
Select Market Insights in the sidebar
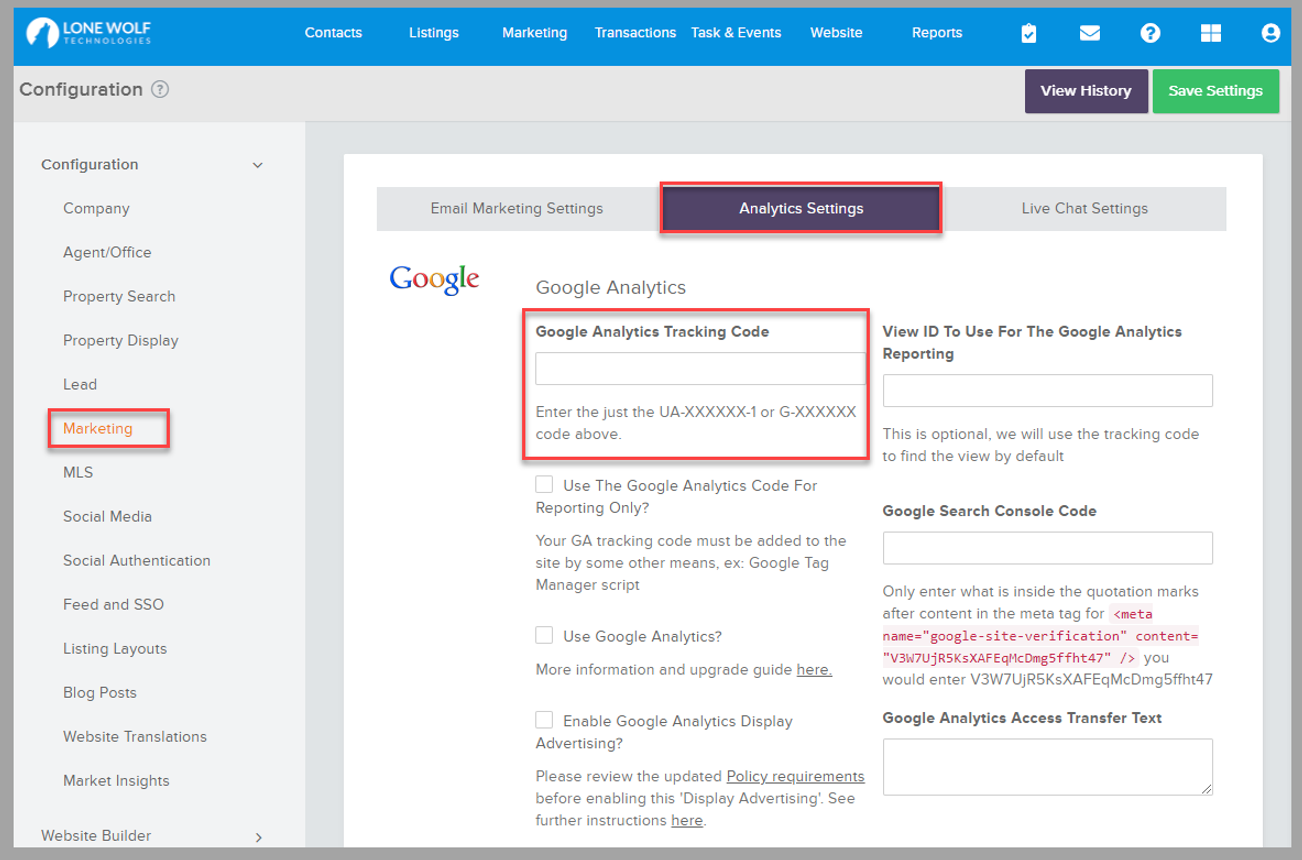116,781
